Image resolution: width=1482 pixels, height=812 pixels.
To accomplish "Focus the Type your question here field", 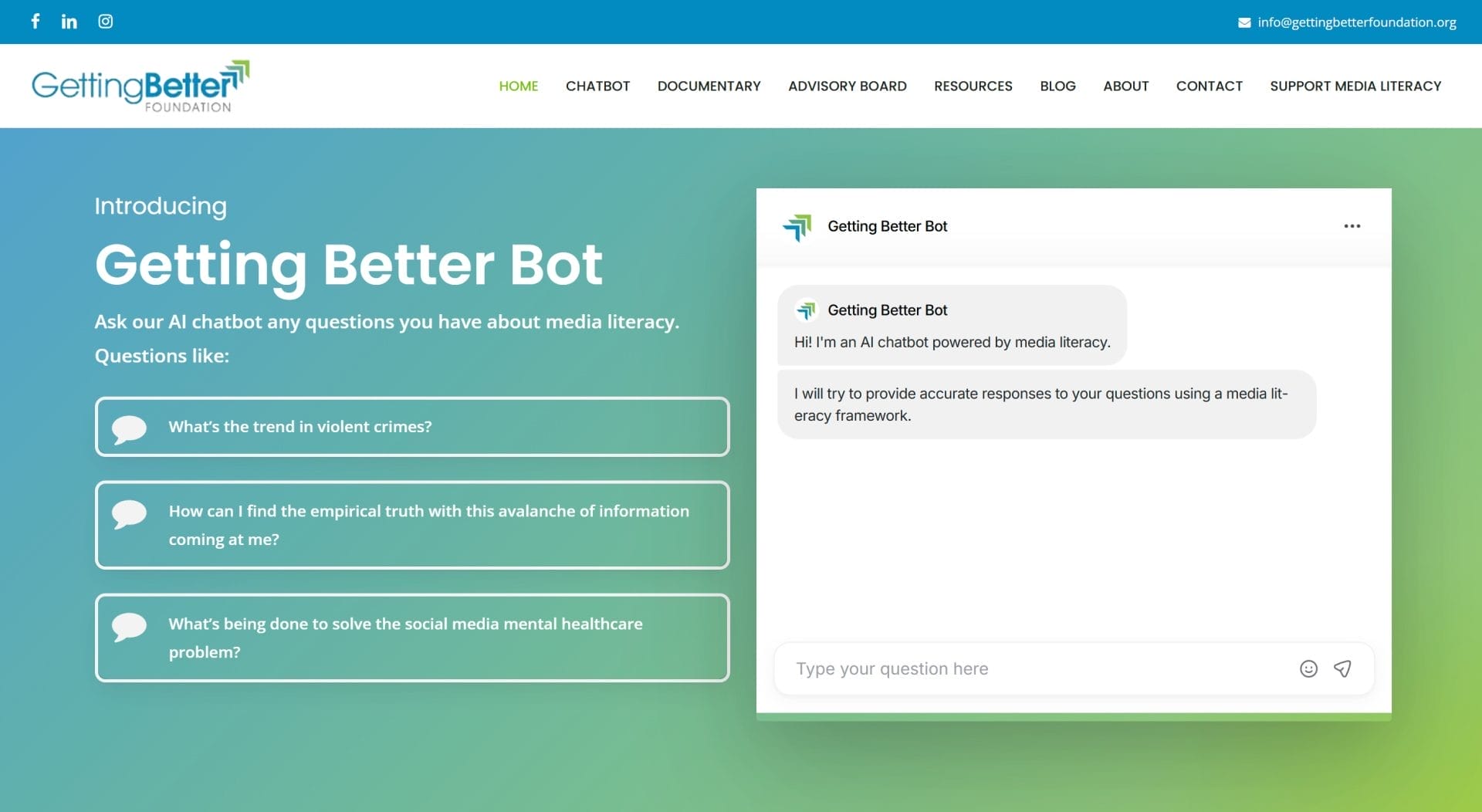I will click(1034, 669).
